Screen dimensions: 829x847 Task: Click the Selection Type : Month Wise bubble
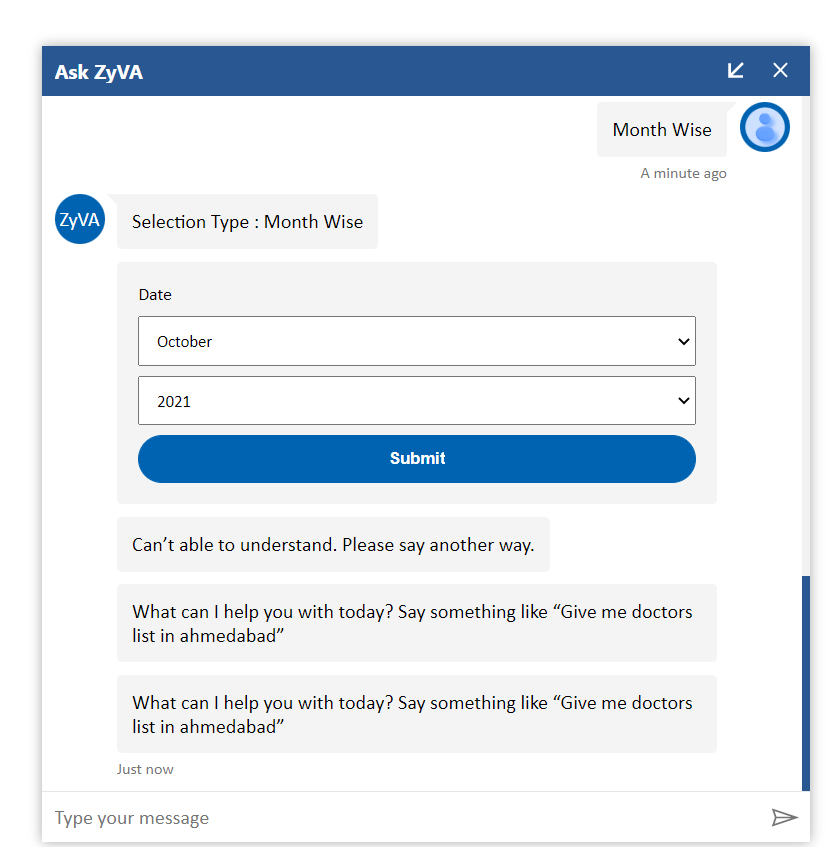247,222
